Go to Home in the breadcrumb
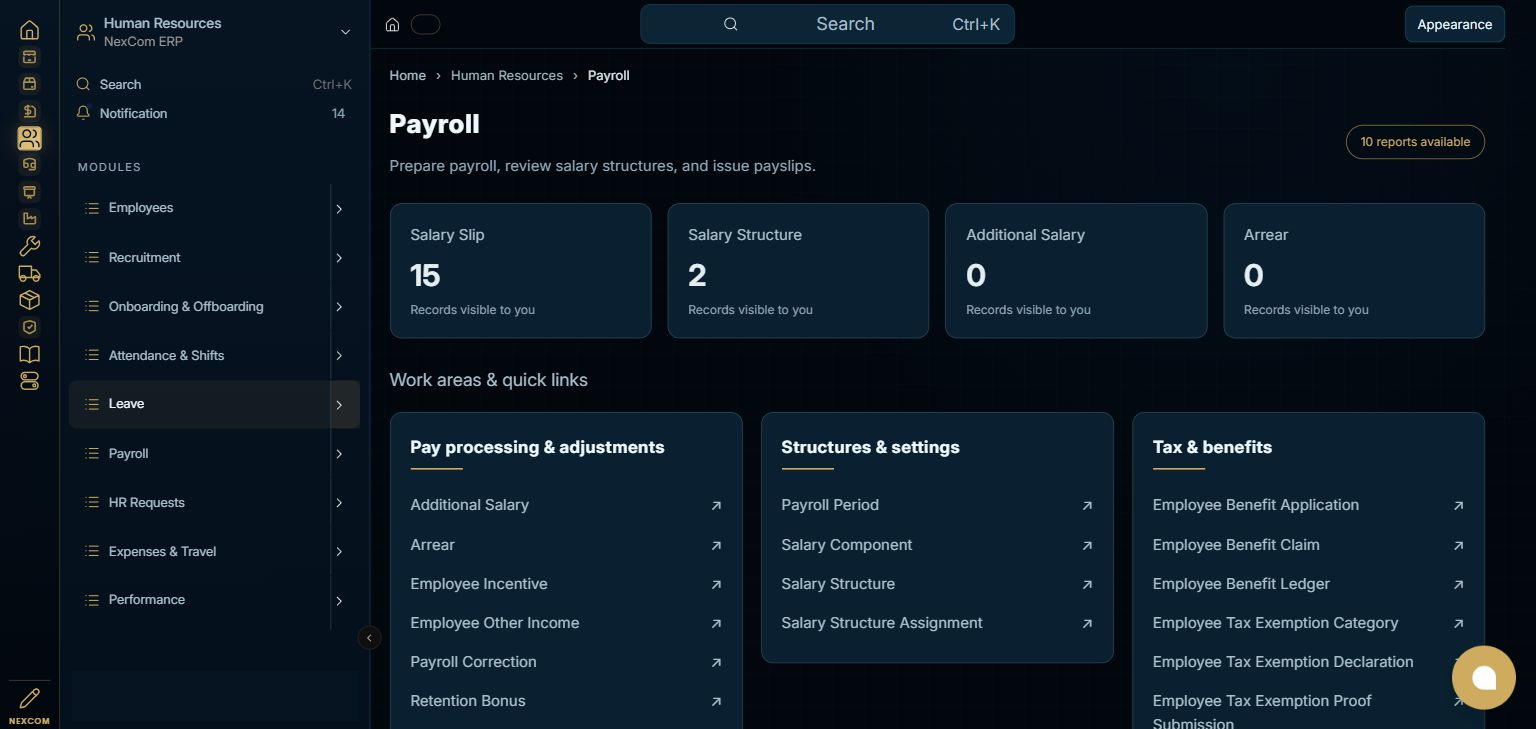This screenshot has width=1536, height=729. pos(407,75)
